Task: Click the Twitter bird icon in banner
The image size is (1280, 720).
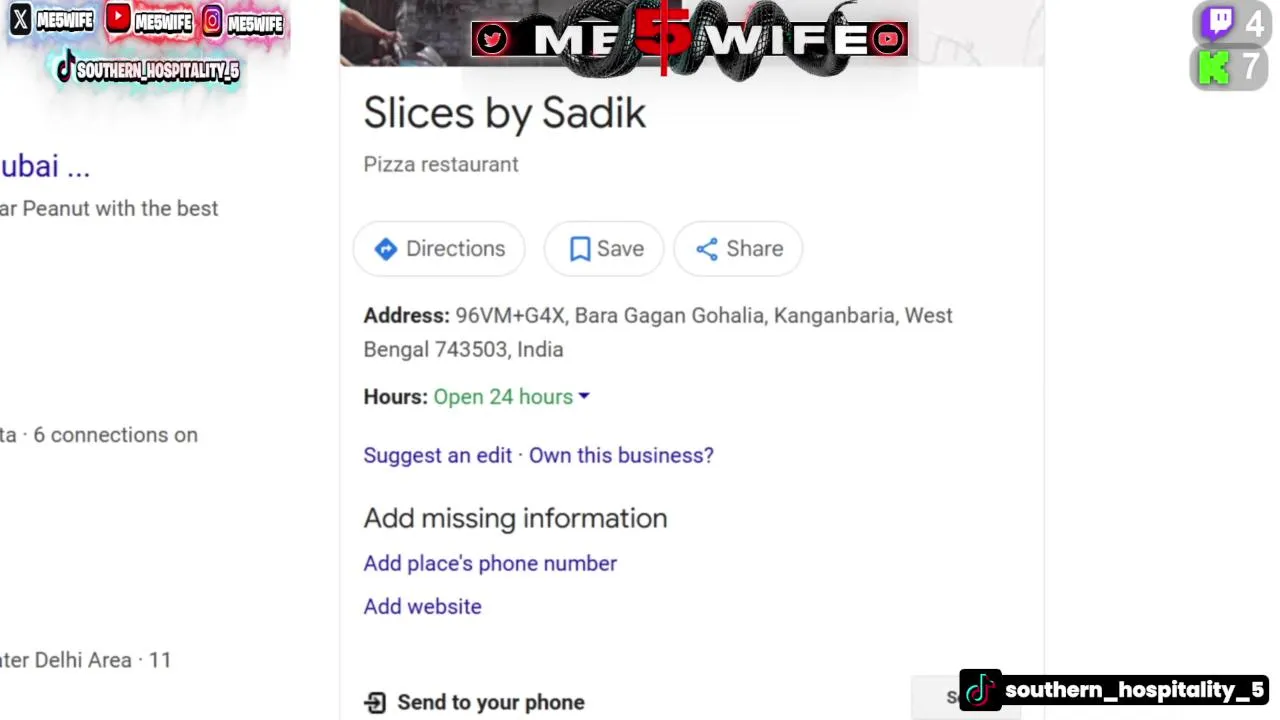Action: tap(491, 39)
